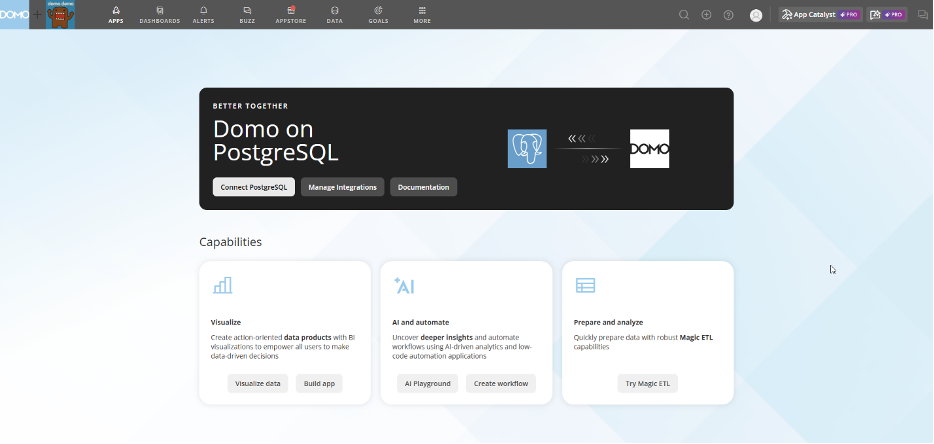Go to Dashboards in the top navigation
This screenshot has width=934, height=444.
pos(160,15)
